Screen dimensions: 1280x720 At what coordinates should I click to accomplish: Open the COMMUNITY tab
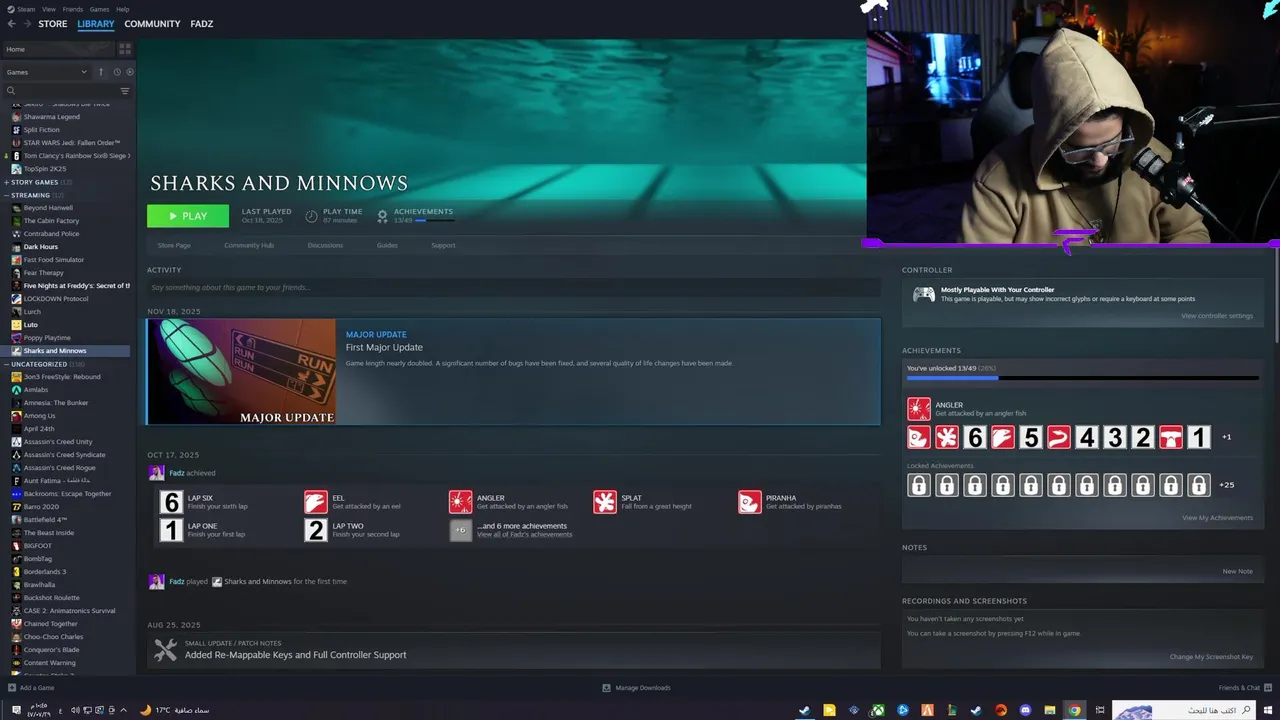152,24
